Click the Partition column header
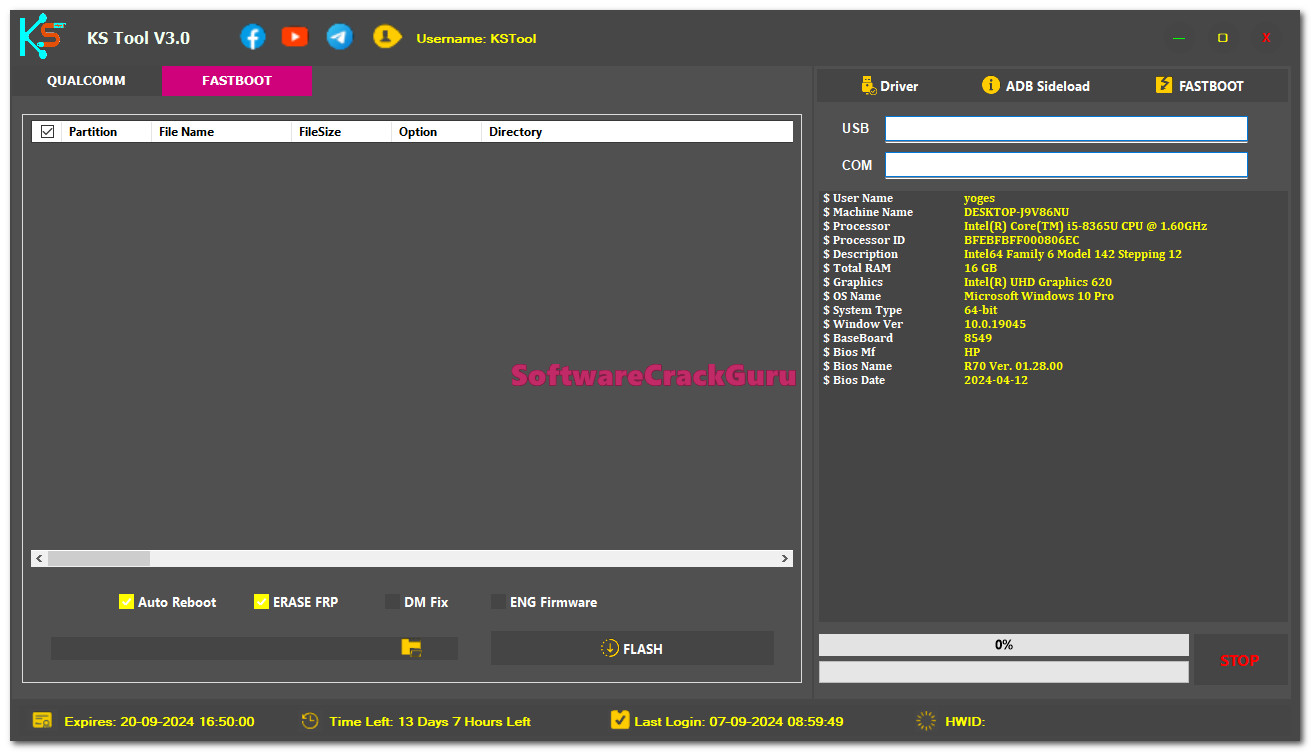 (x=106, y=131)
